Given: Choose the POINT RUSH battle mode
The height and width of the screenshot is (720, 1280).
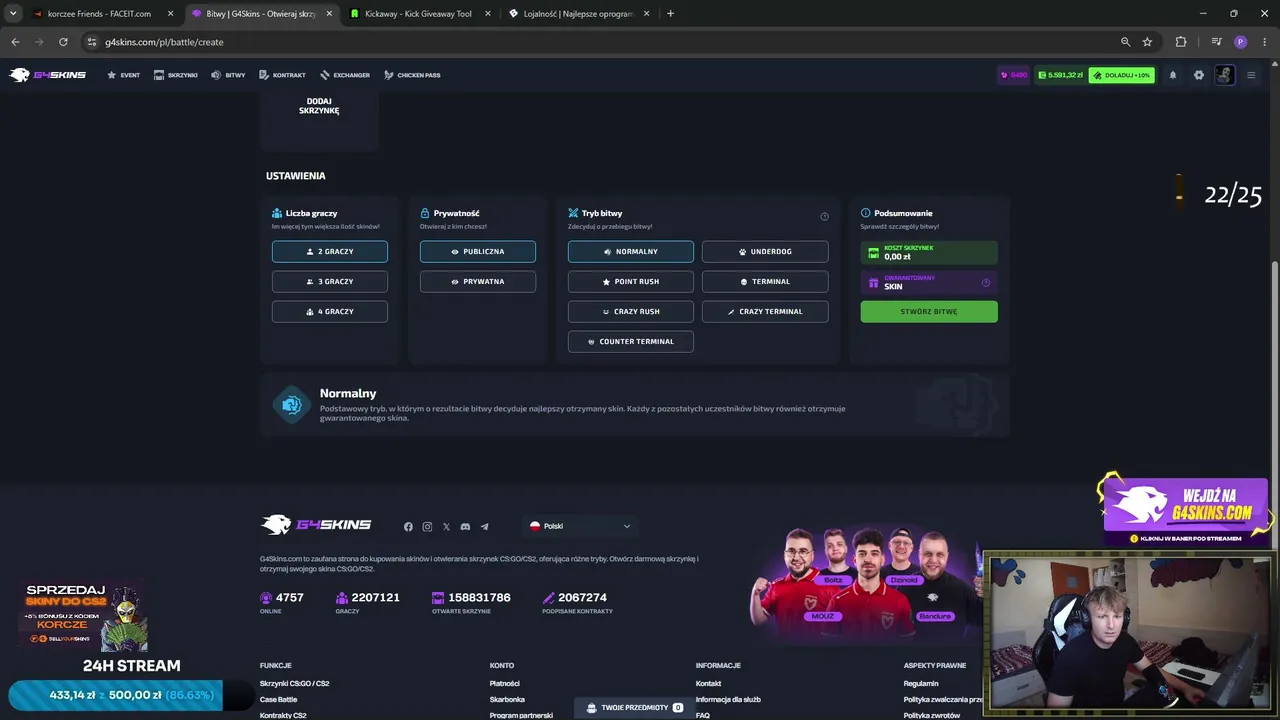Looking at the screenshot, I should pos(631,282).
